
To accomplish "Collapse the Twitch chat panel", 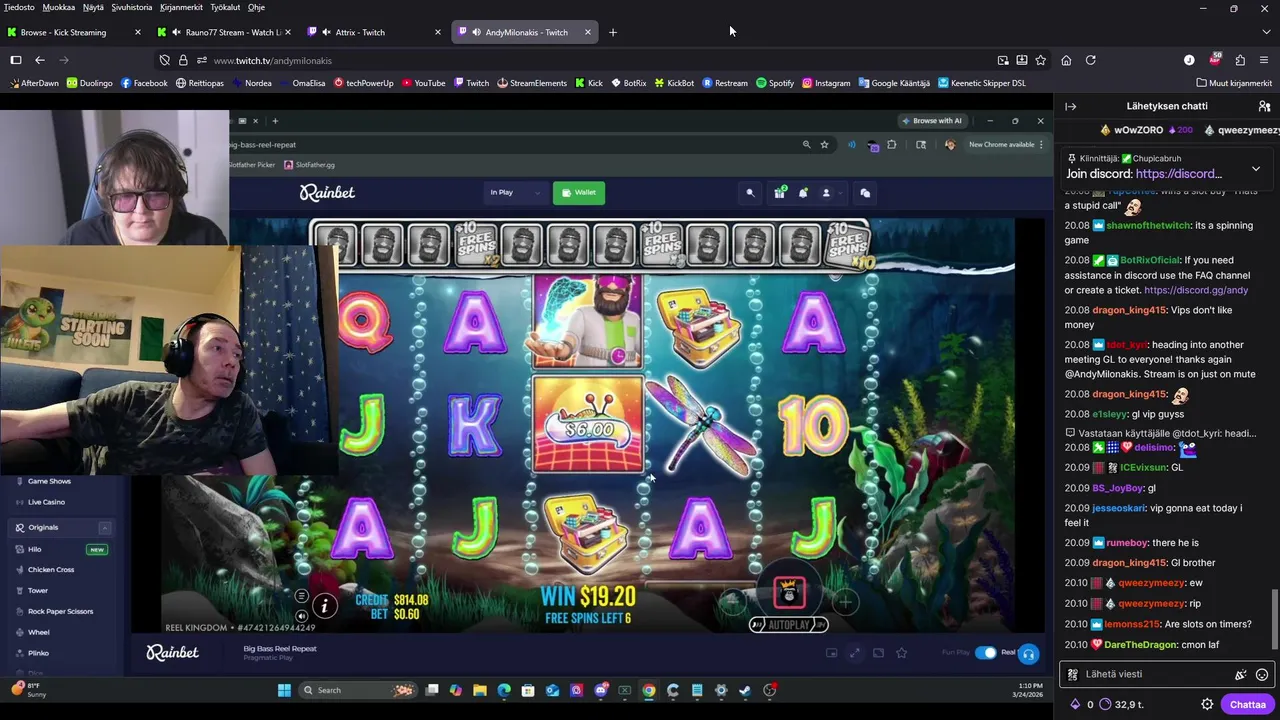I will tap(1071, 106).
